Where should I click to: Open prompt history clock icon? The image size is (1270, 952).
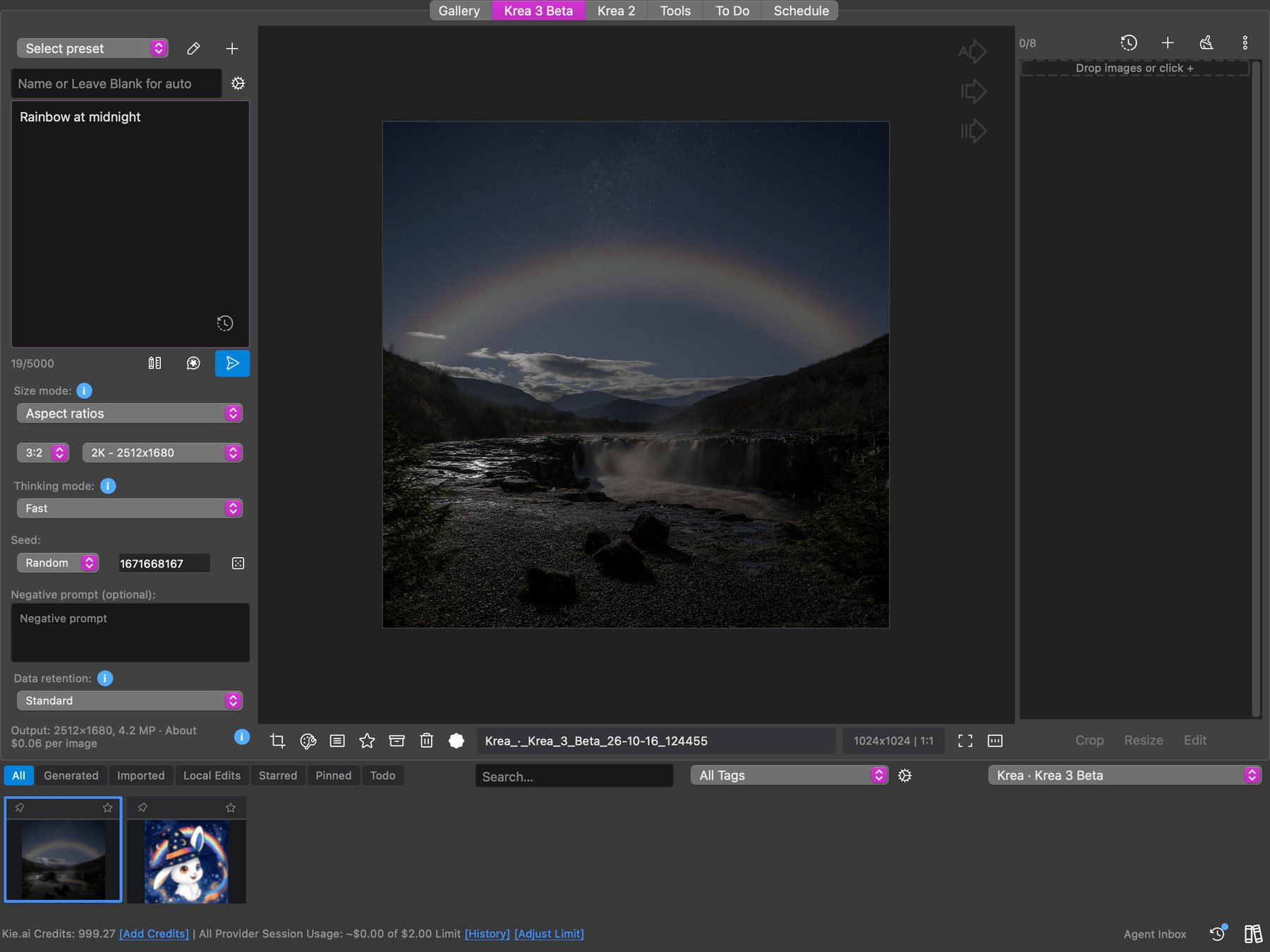pyautogui.click(x=225, y=323)
